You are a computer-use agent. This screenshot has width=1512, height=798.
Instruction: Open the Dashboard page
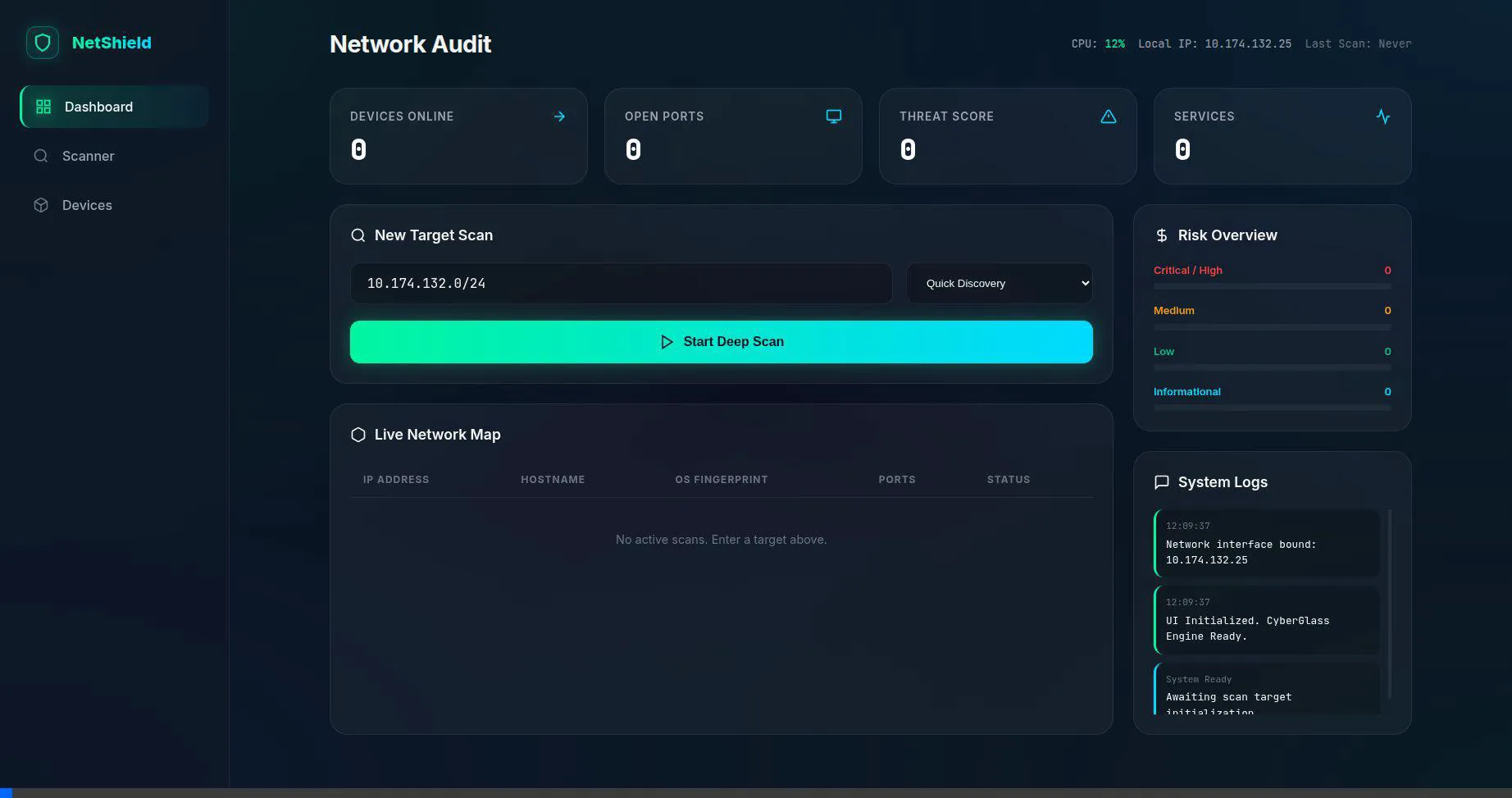(114, 107)
